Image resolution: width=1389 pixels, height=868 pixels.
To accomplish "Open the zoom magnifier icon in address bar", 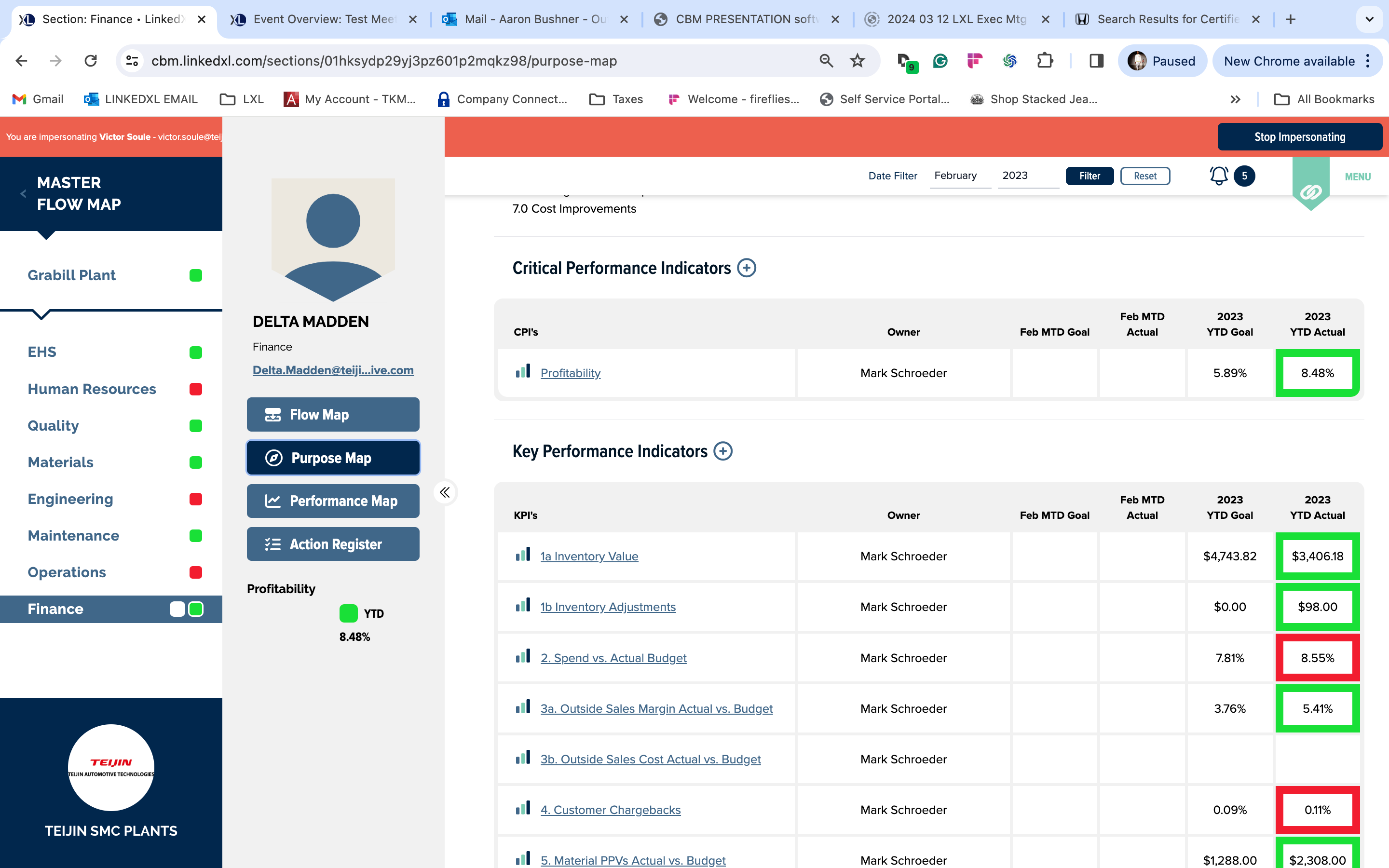I will click(x=826, y=61).
